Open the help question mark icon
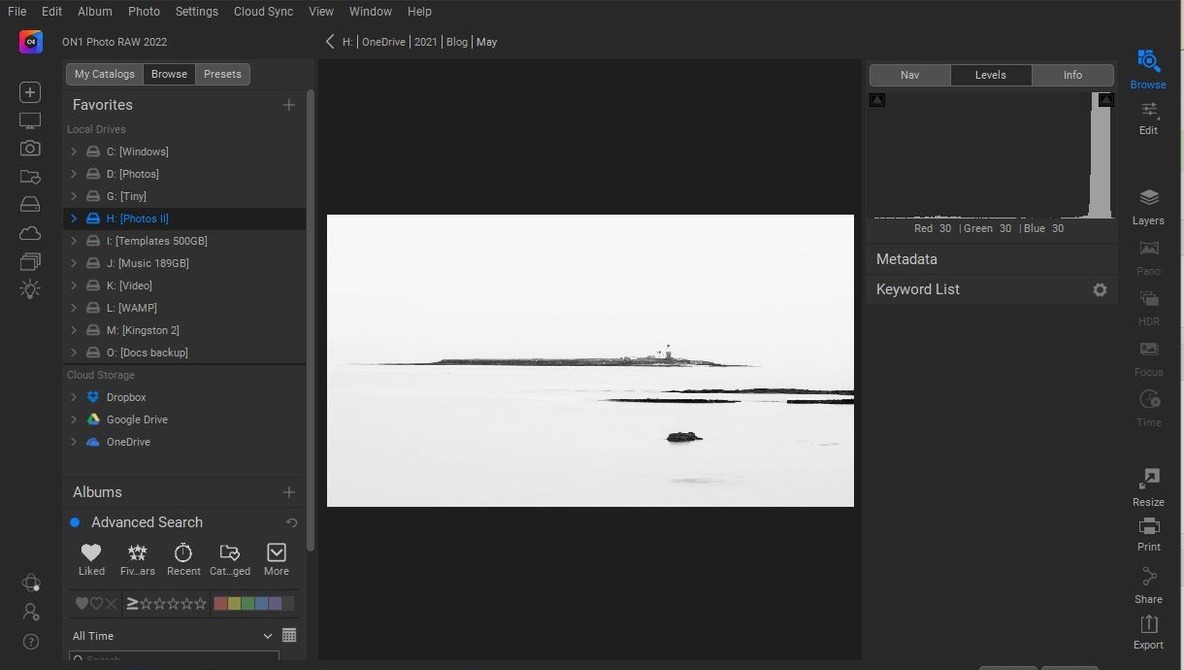Screen dimensions: 1184x670 (x=31, y=641)
